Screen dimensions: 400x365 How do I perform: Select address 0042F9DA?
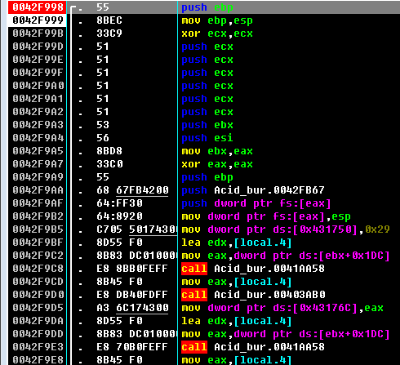pyautogui.click(x=38, y=321)
